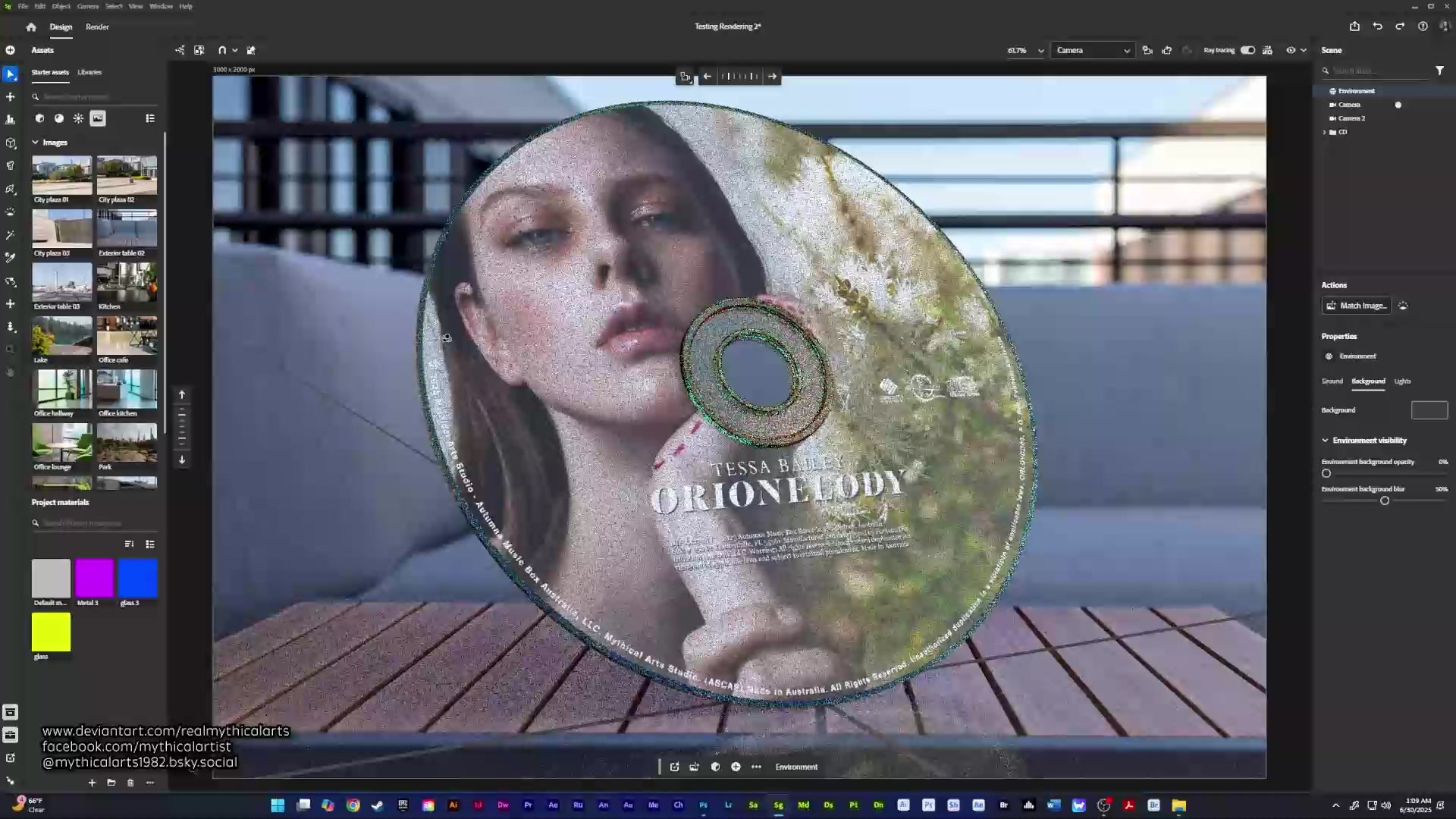Select Camera 2 in the Scene tree
Image resolution: width=1456 pixels, height=819 pixels.
point(1352,118)
